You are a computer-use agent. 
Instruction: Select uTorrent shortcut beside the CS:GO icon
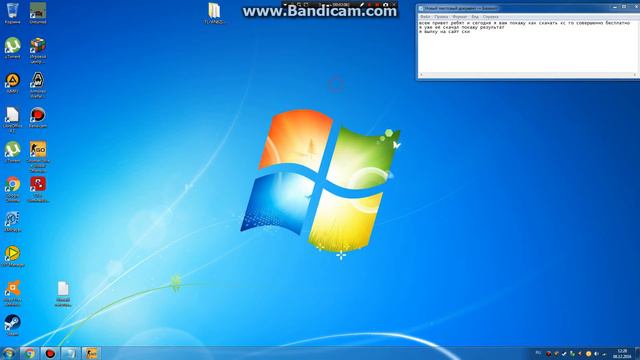[x=12, y=152]
